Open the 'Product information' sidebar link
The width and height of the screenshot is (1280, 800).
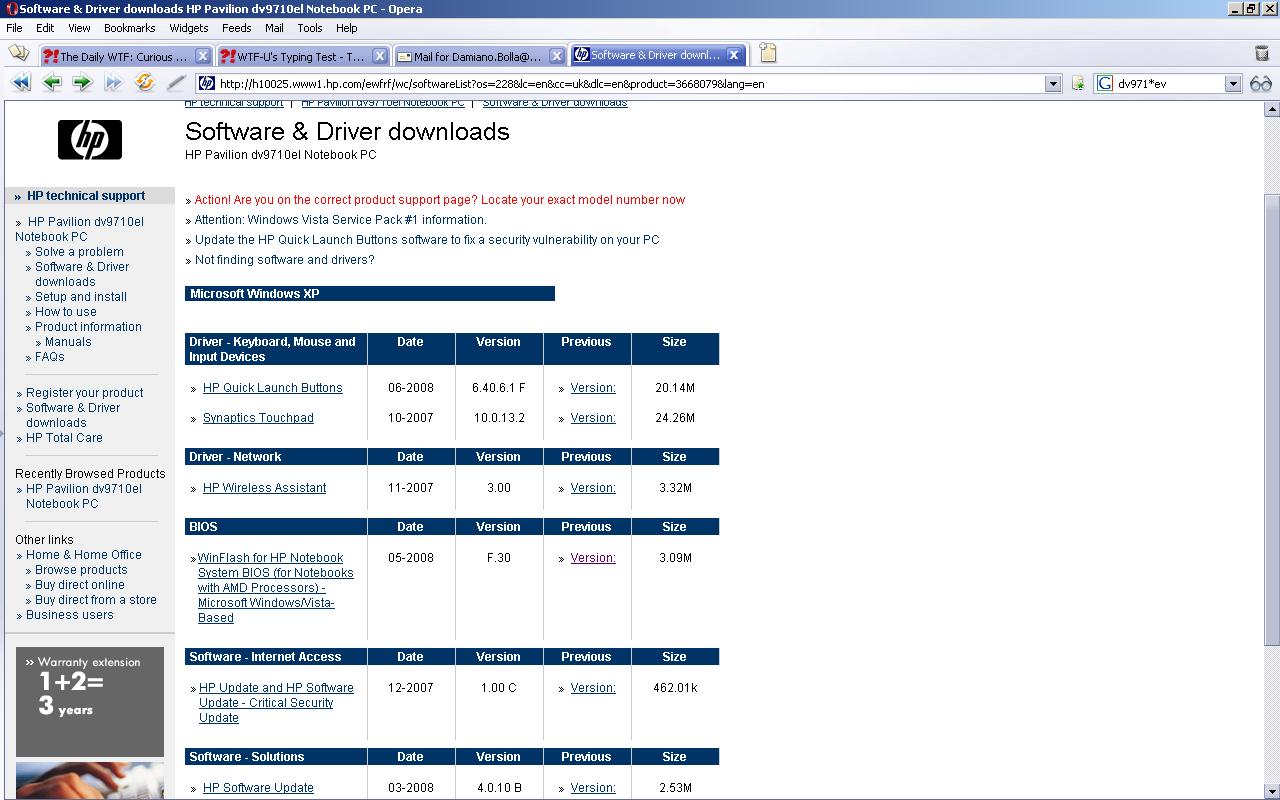pos(88,327)
